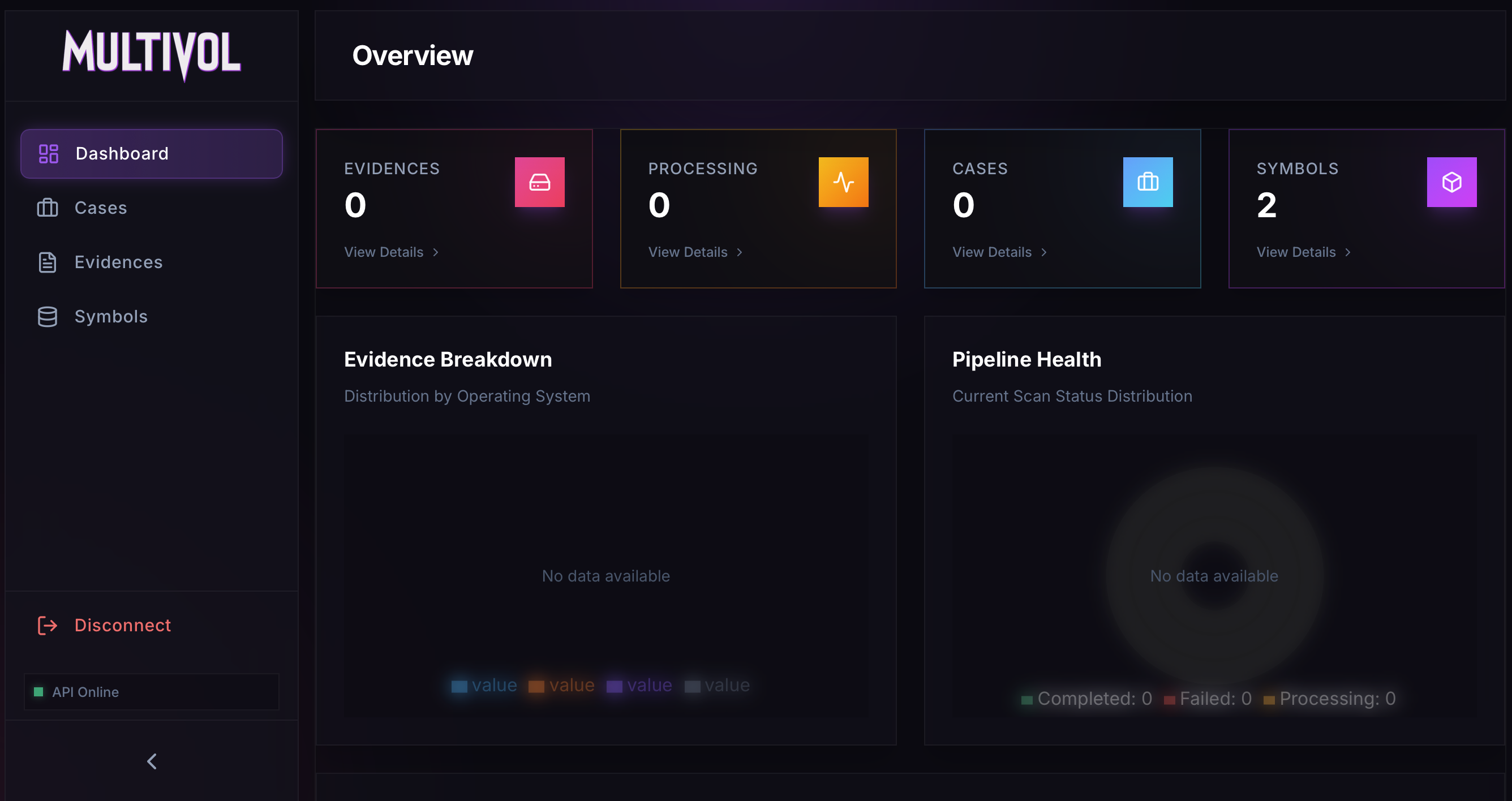
Task: Click the Evidences document icon in sidebar
Action: click(48, 262)
